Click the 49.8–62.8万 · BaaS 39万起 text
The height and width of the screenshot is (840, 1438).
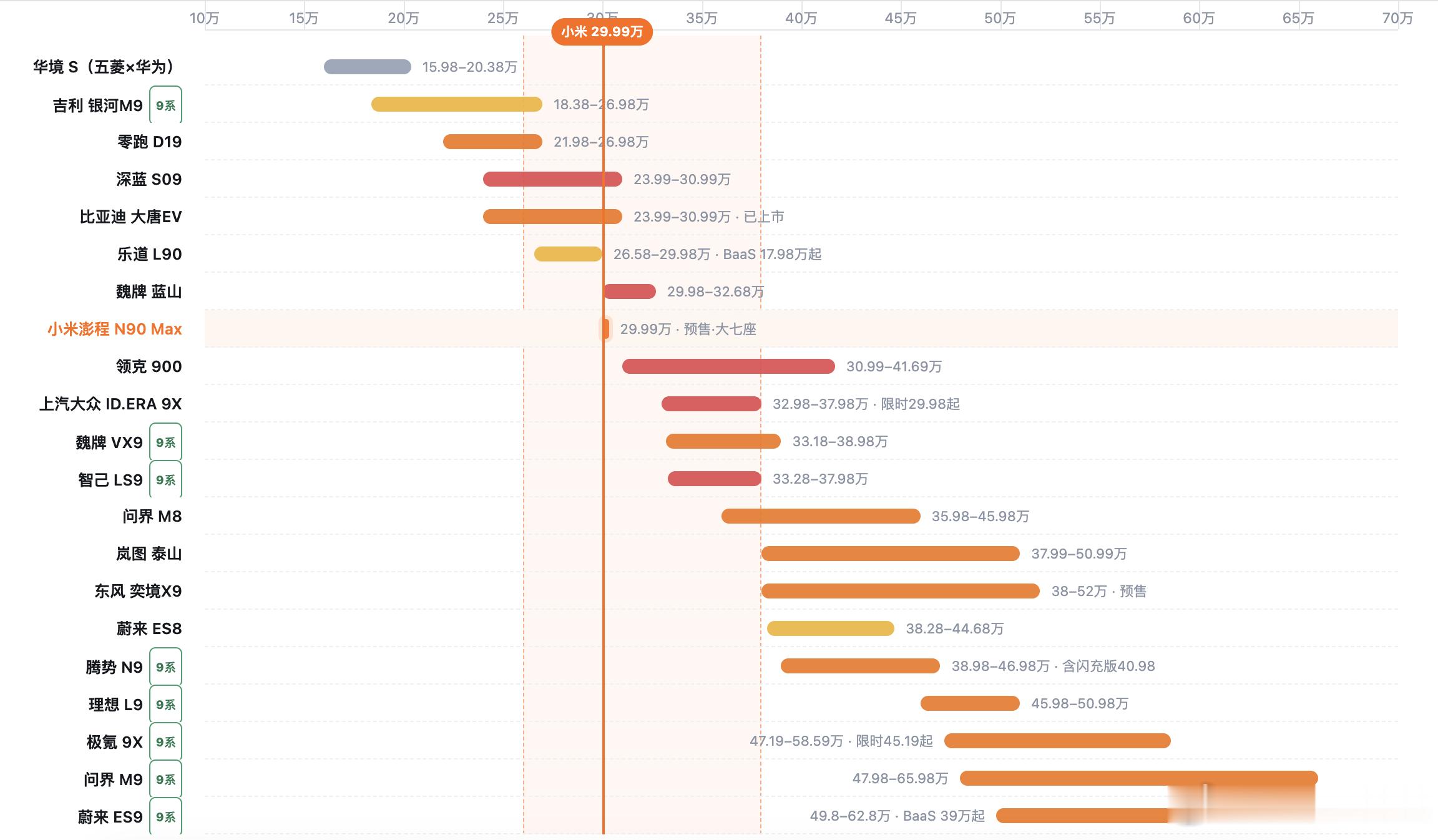pos(898,816)
